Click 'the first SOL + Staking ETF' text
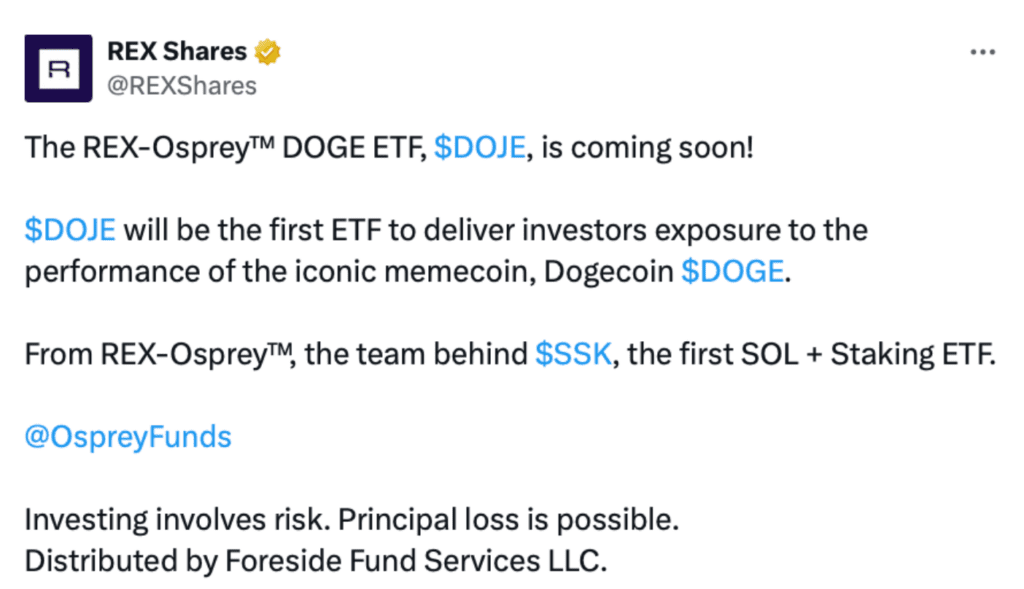 click(810, 355)
